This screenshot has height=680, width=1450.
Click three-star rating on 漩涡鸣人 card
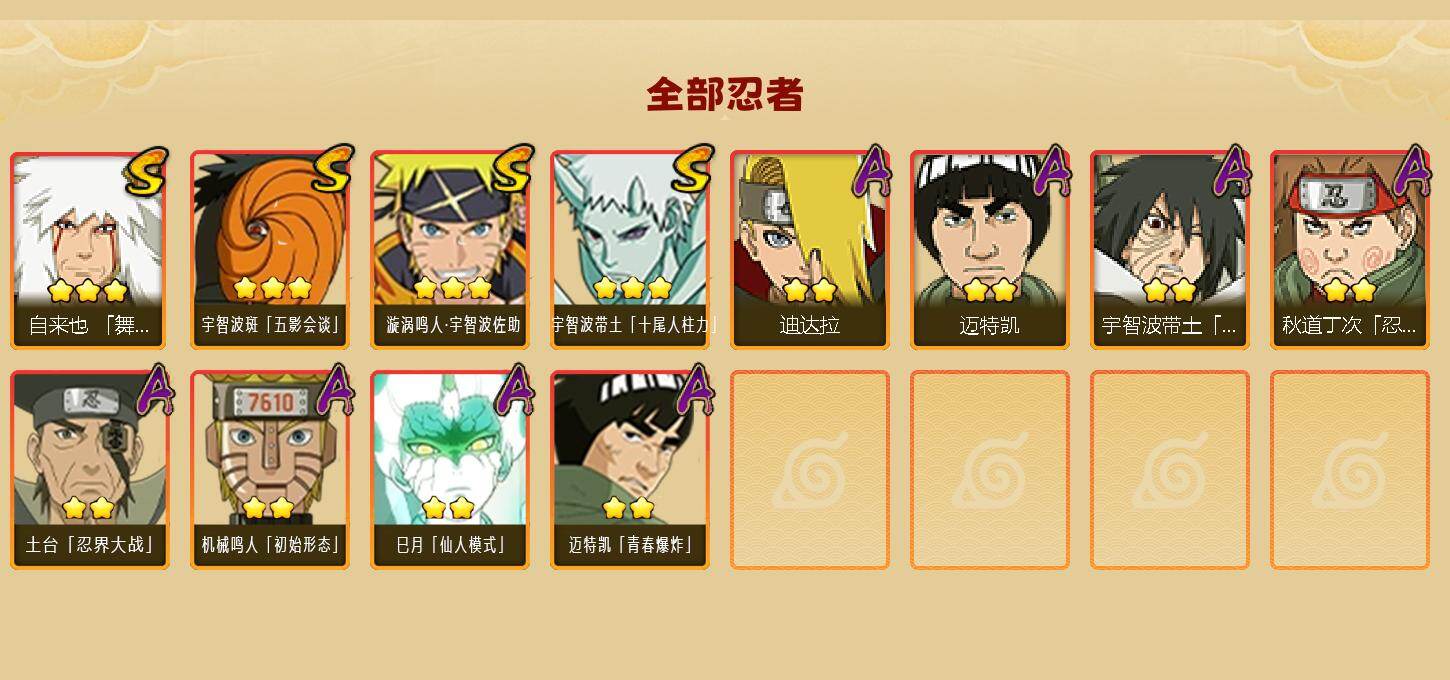tap(452, 289)
